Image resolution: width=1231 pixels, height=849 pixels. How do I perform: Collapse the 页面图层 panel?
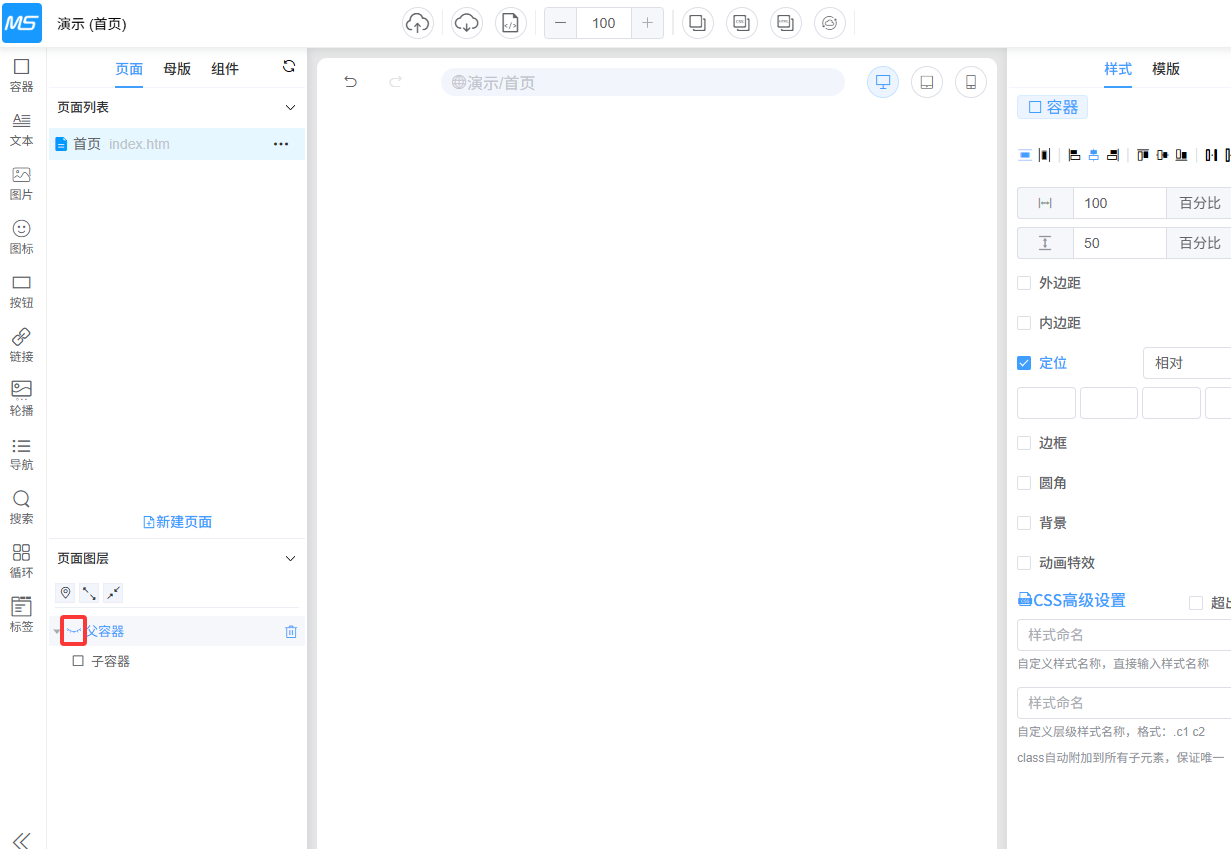coord(291,558)
